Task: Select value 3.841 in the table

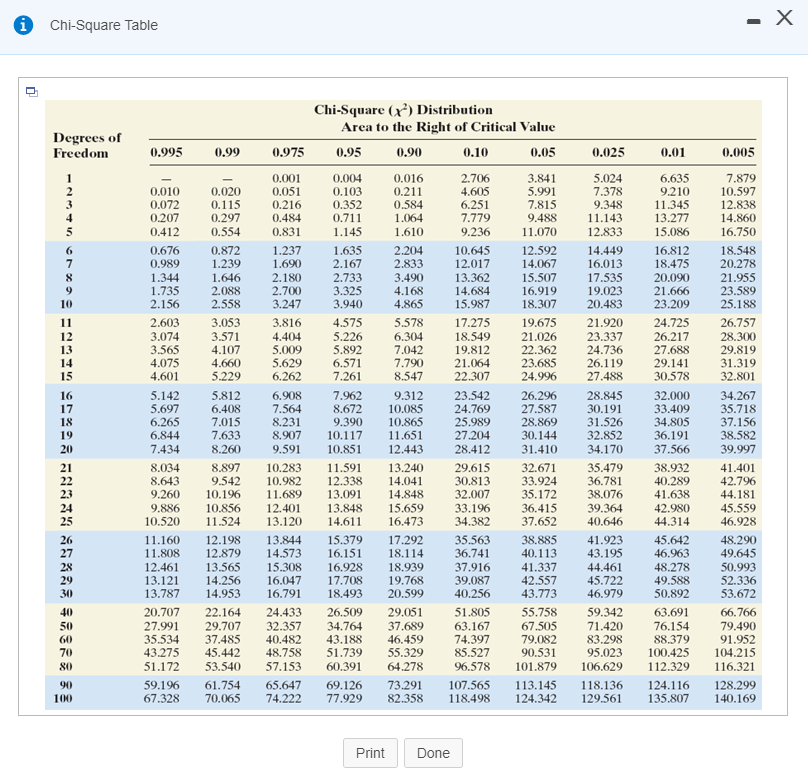Action: (541, 178)
